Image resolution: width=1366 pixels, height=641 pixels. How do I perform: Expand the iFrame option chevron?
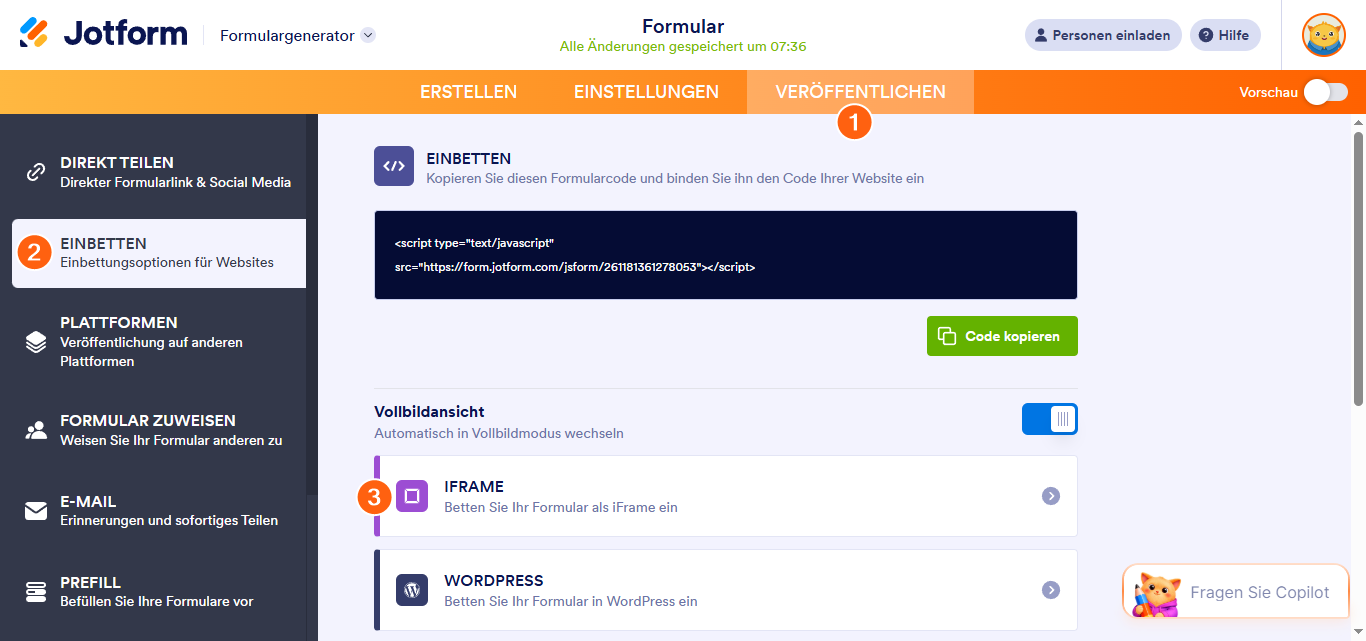[x=1051, y=496]
